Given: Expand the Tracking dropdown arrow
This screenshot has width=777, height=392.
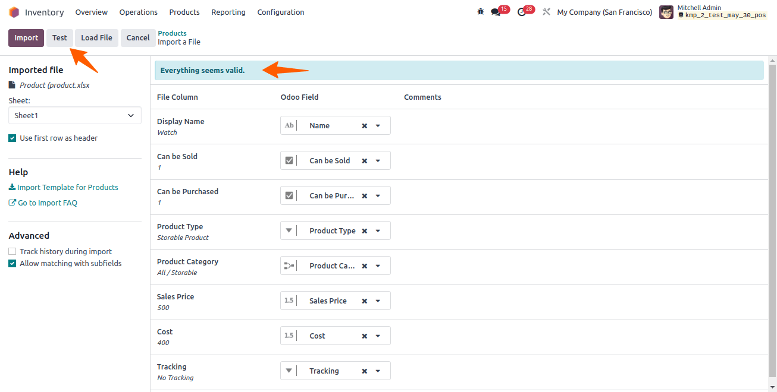Looking at the screenshot, I should coord(378,371).
